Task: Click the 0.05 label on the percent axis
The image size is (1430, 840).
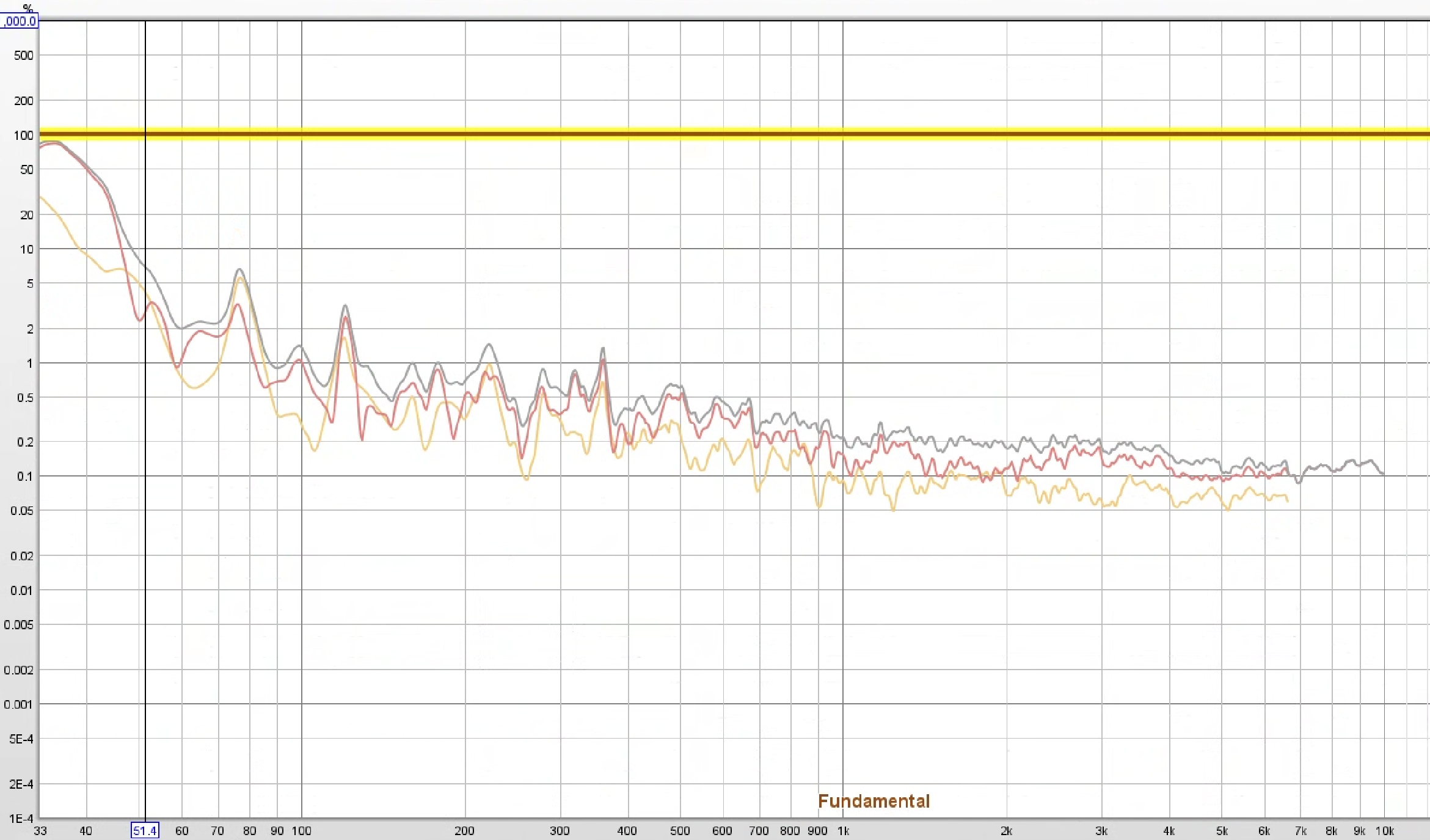Action: point(21,511)
